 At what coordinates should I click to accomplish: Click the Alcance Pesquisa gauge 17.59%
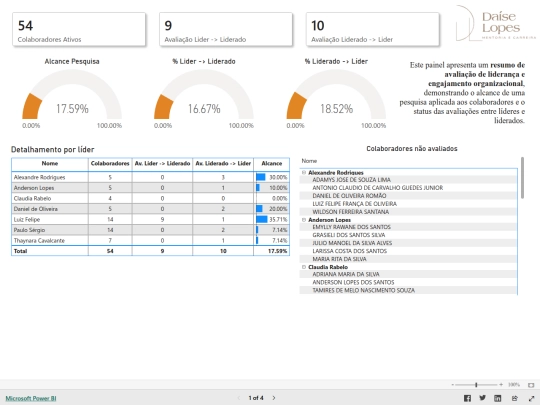72,95
